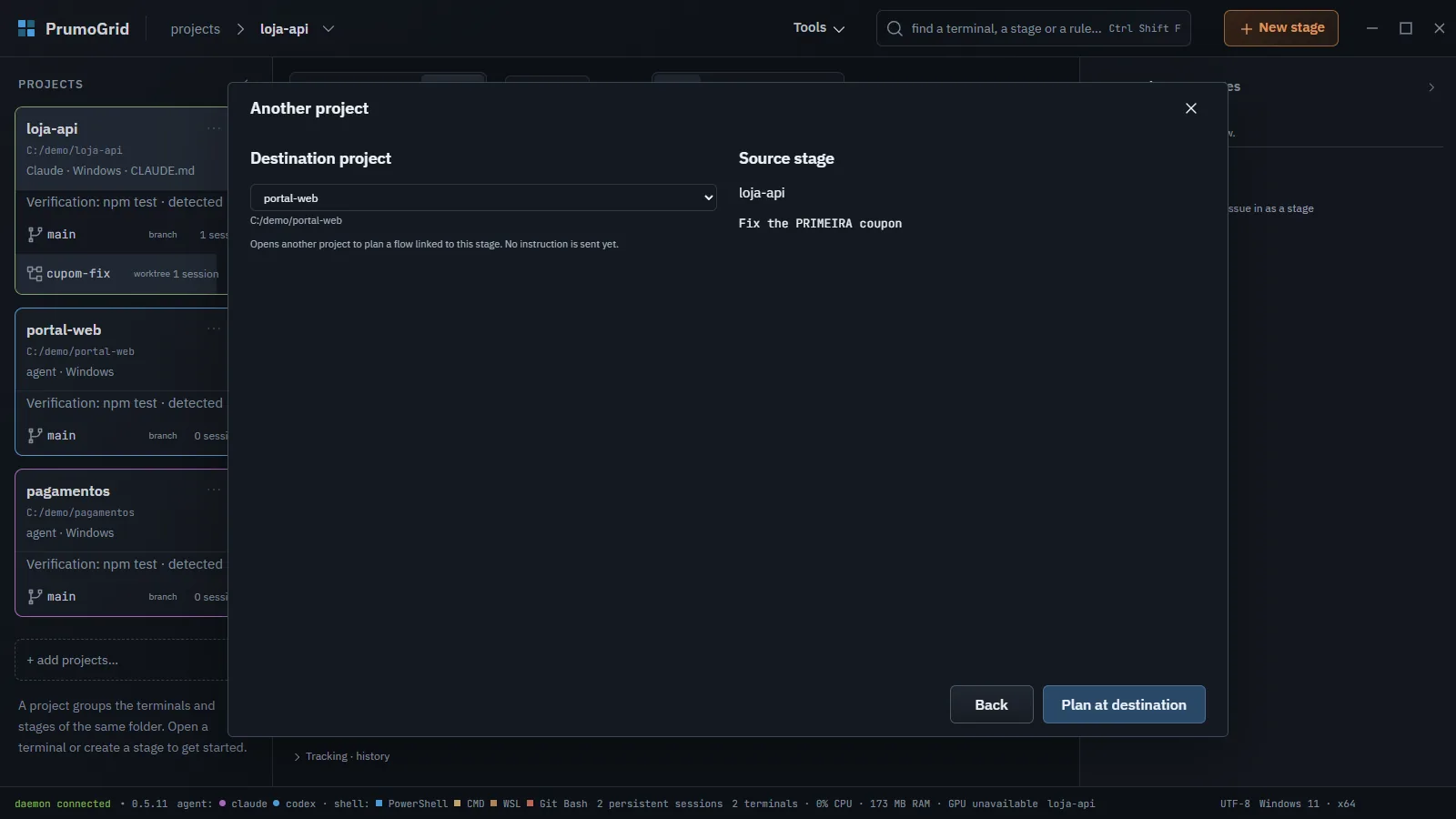Click loja-api Verification npm test row
Viewport: 1456px width, 819px height.
(x=124, y=202)
